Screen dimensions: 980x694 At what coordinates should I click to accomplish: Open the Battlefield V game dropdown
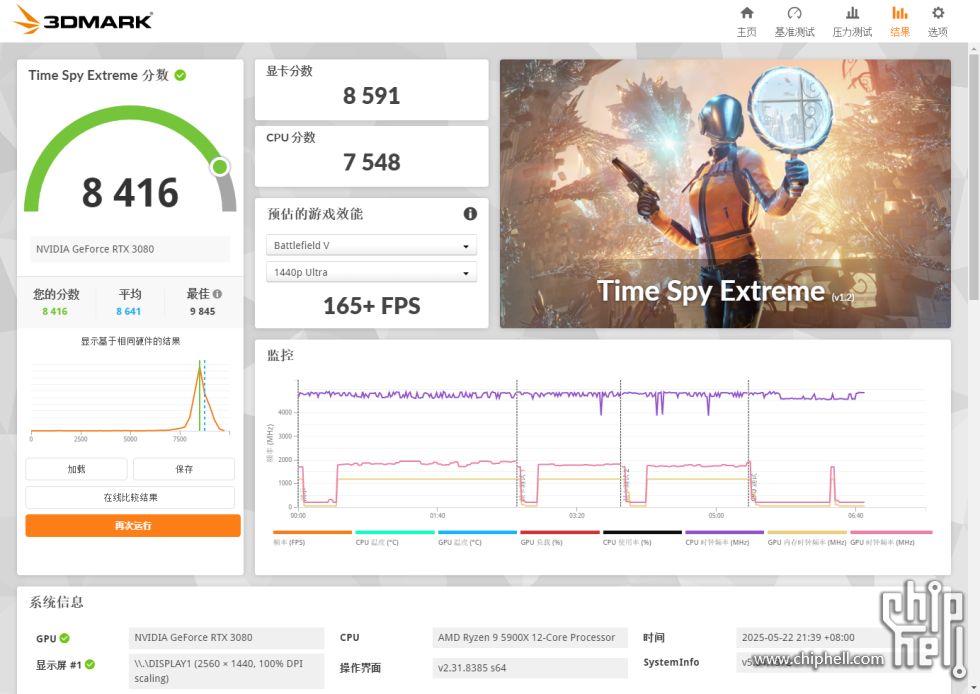371,245
